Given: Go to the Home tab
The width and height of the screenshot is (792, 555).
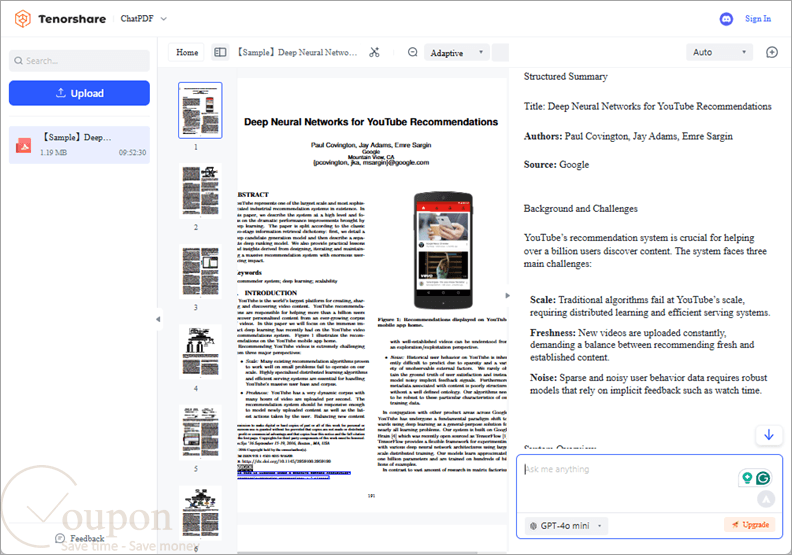Looking at the screenshot, I should pos(187,52).
